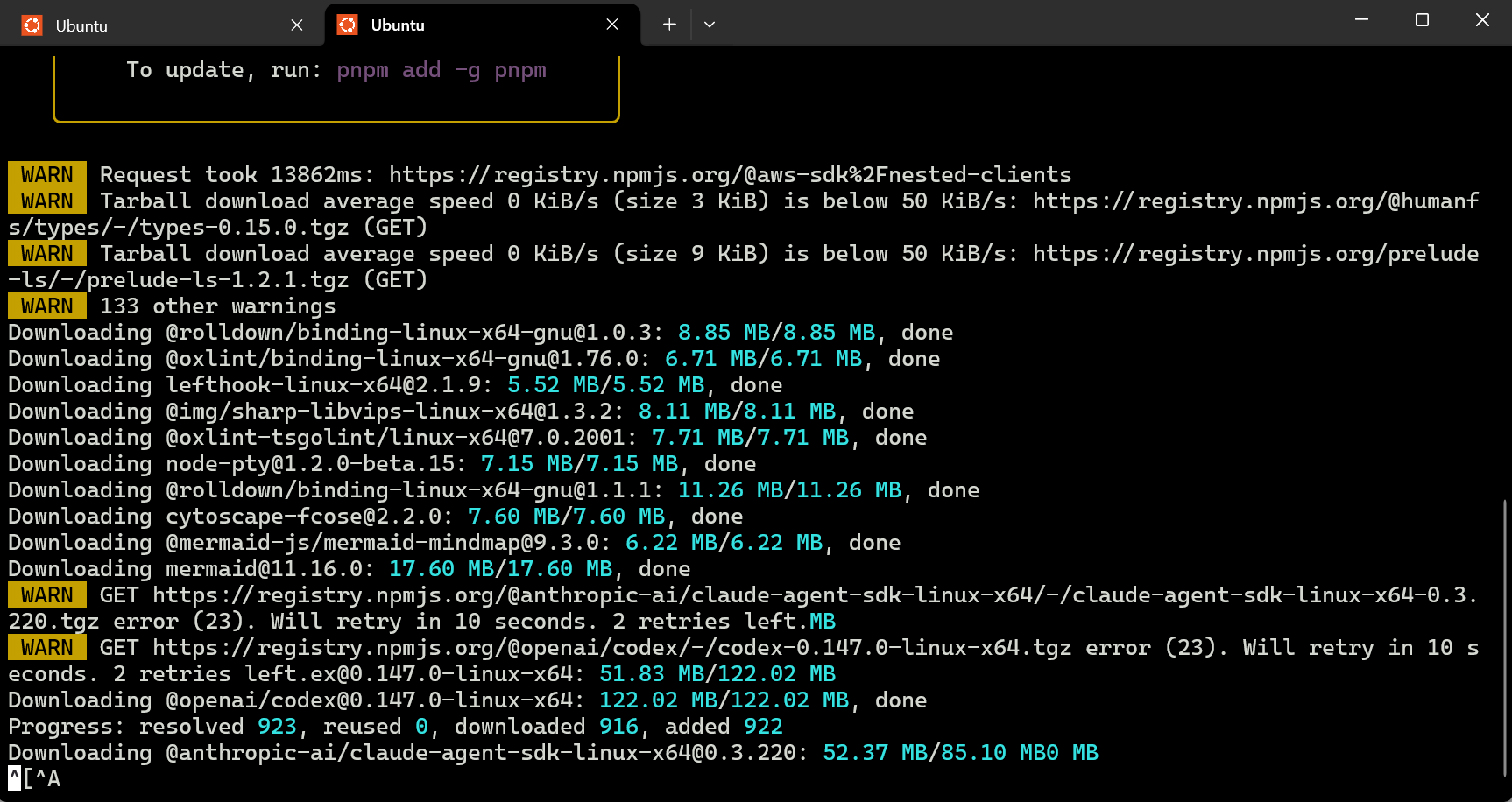Click the "@mermaid-js/mermaid-mindmap@9.3.0:" package name
This screenshot has width=1512, height=802.
389,543
